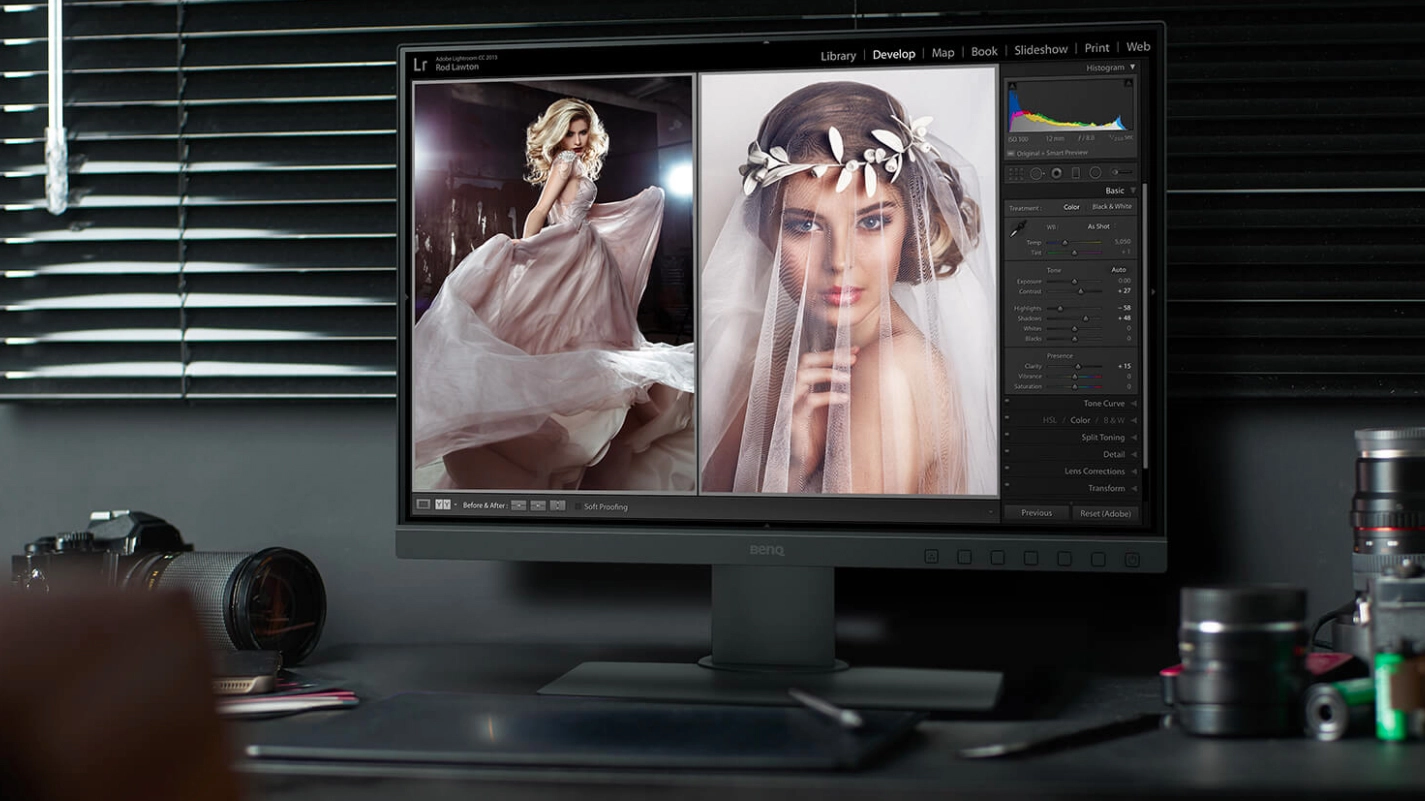The width and height of the screenshot is (1425, 801).
Task: Activate the Red Eye Correction tool
Action: 1056,173
